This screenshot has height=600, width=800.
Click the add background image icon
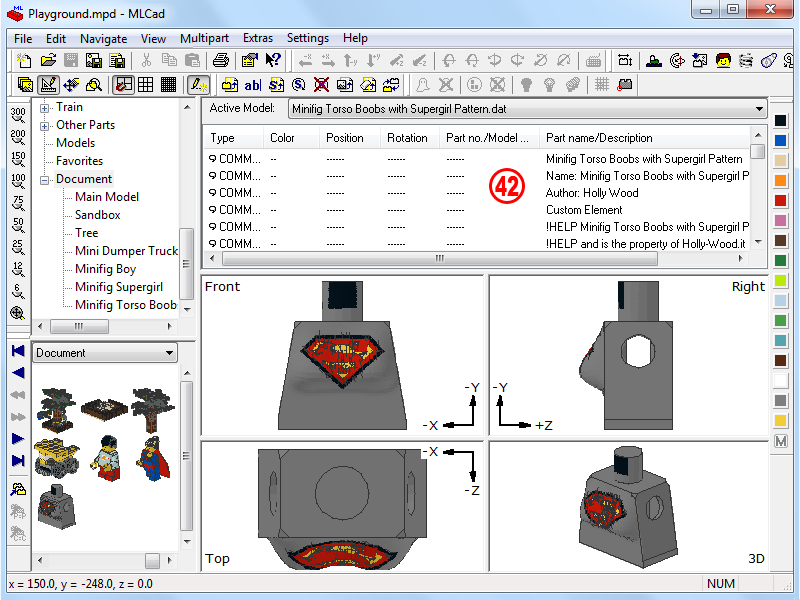pyautogui.click(x=345, y=85)
